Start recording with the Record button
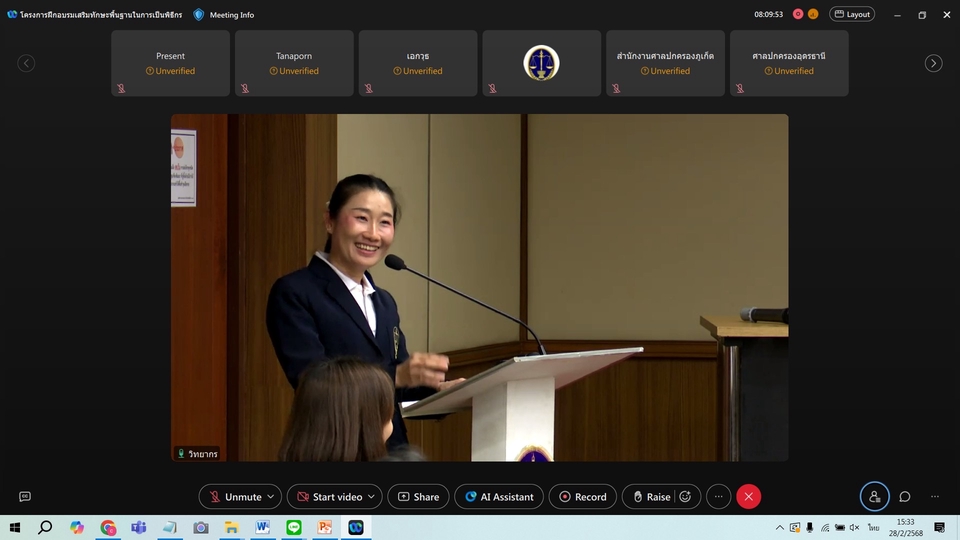Screen dimensions: 960x540 click(x=582, y=496)
